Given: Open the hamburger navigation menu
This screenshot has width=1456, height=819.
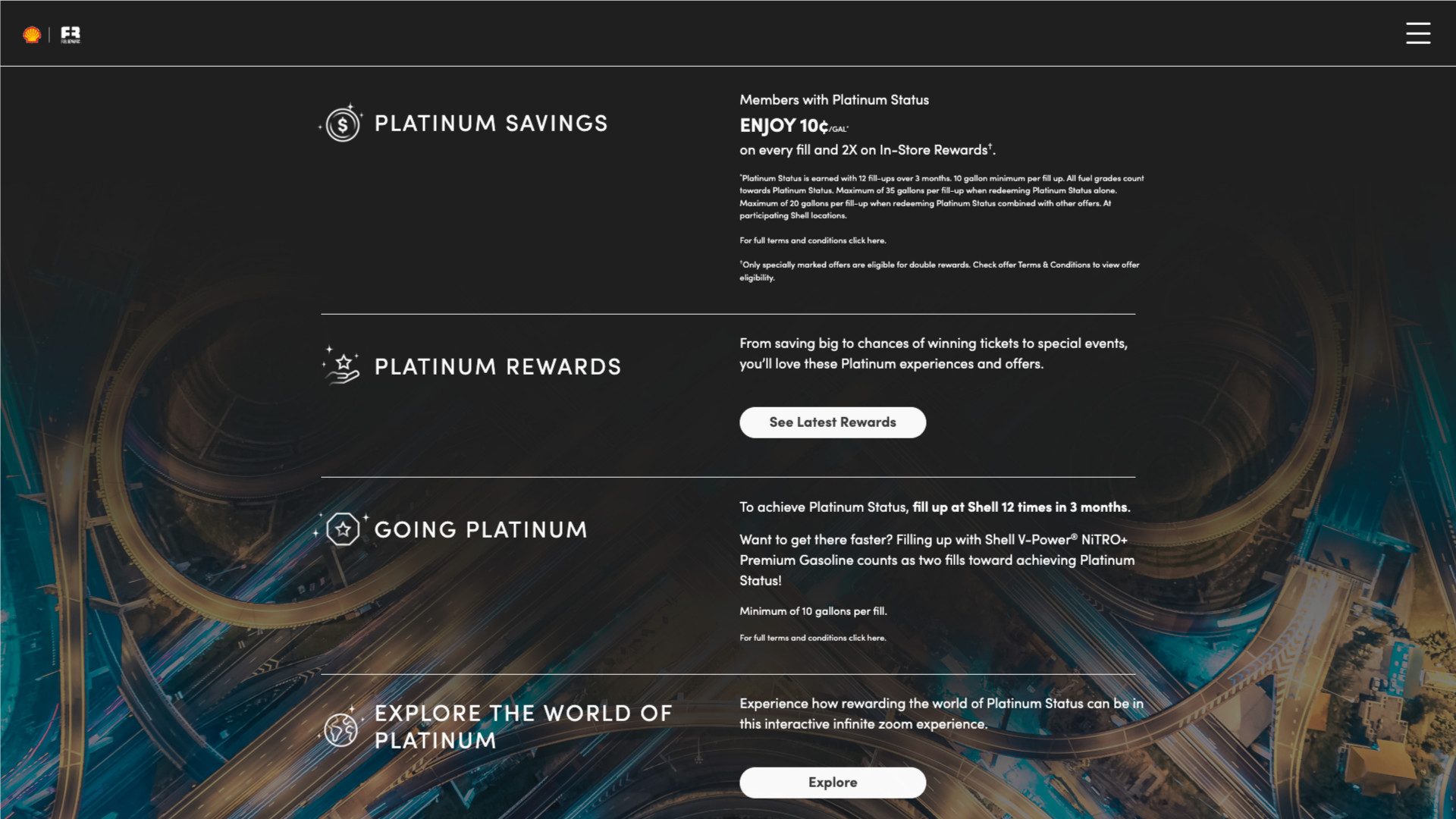Looking at the screenshot, I should pyautogui.click(x=1419, y=33).
